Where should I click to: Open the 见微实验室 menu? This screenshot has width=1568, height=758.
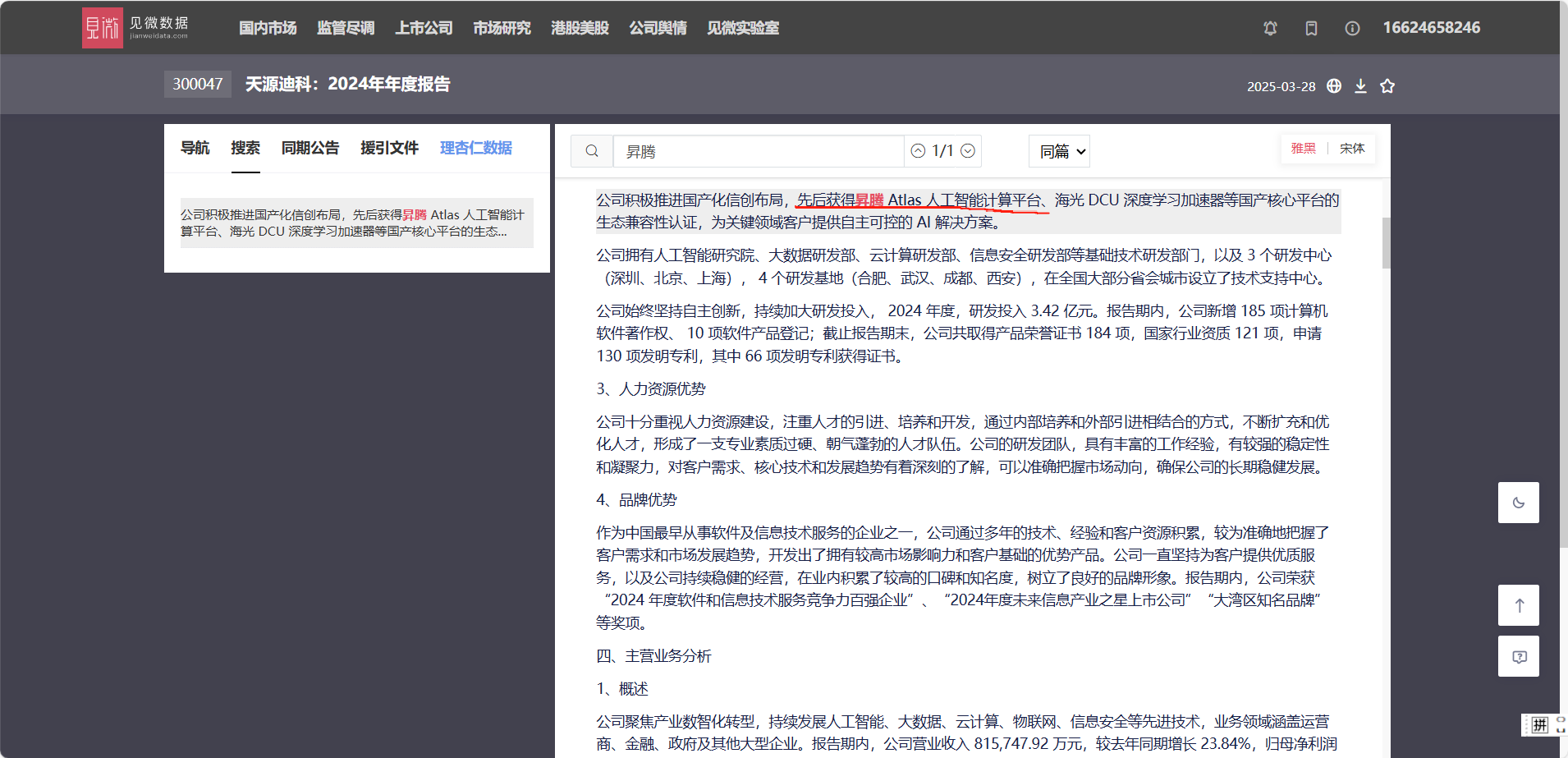(x=743, y=28)
